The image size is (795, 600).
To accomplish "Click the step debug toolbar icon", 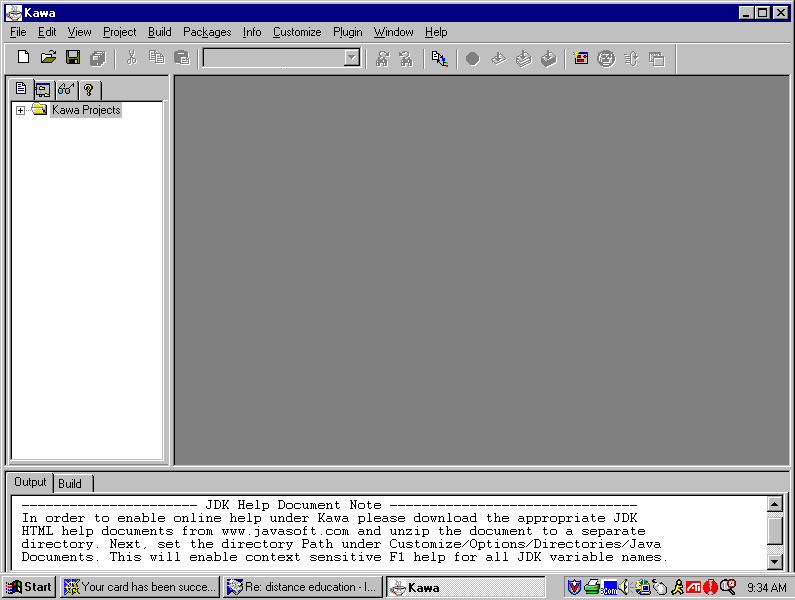I will tap(631, 59).
